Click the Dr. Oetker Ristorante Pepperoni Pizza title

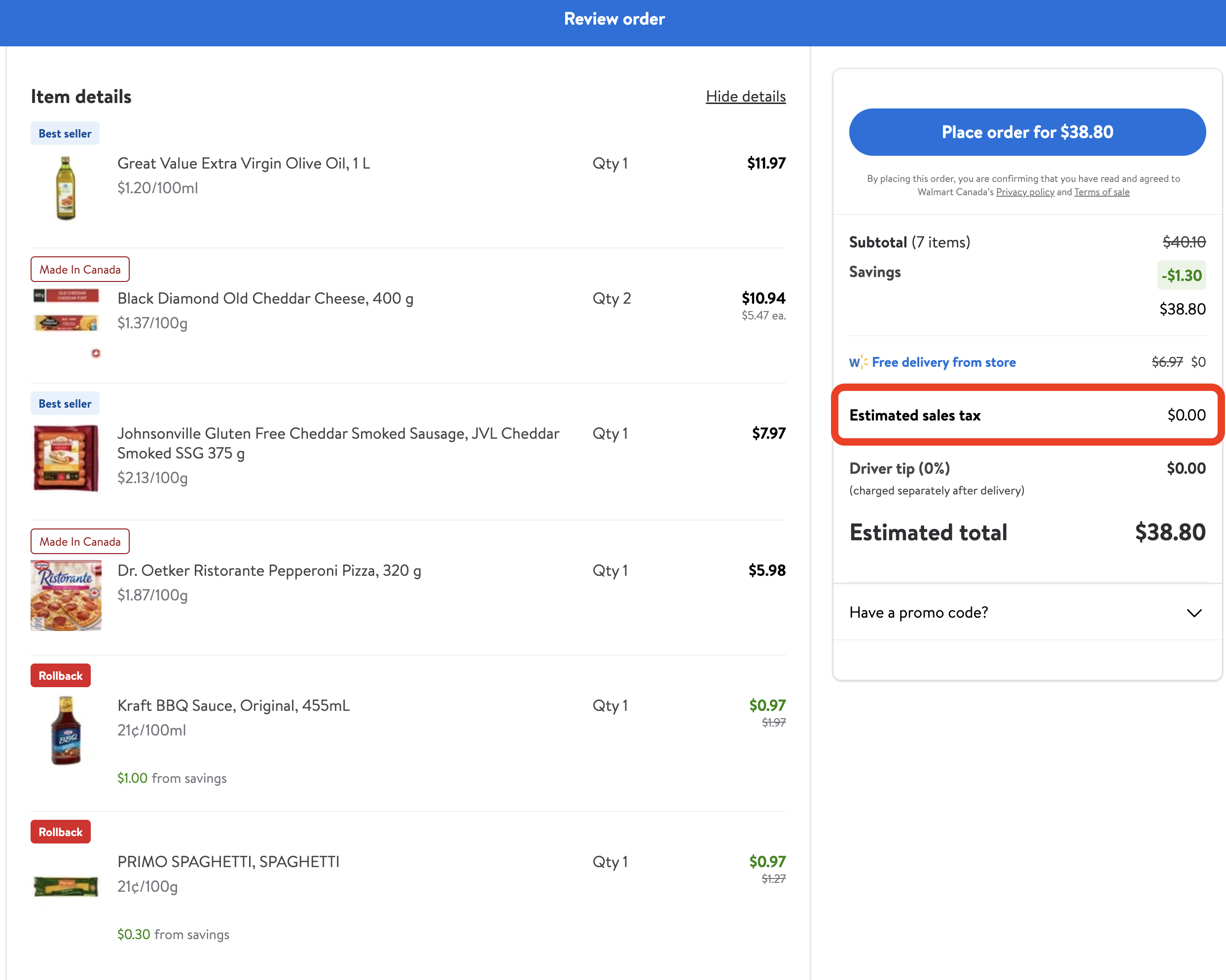[269, 570]
